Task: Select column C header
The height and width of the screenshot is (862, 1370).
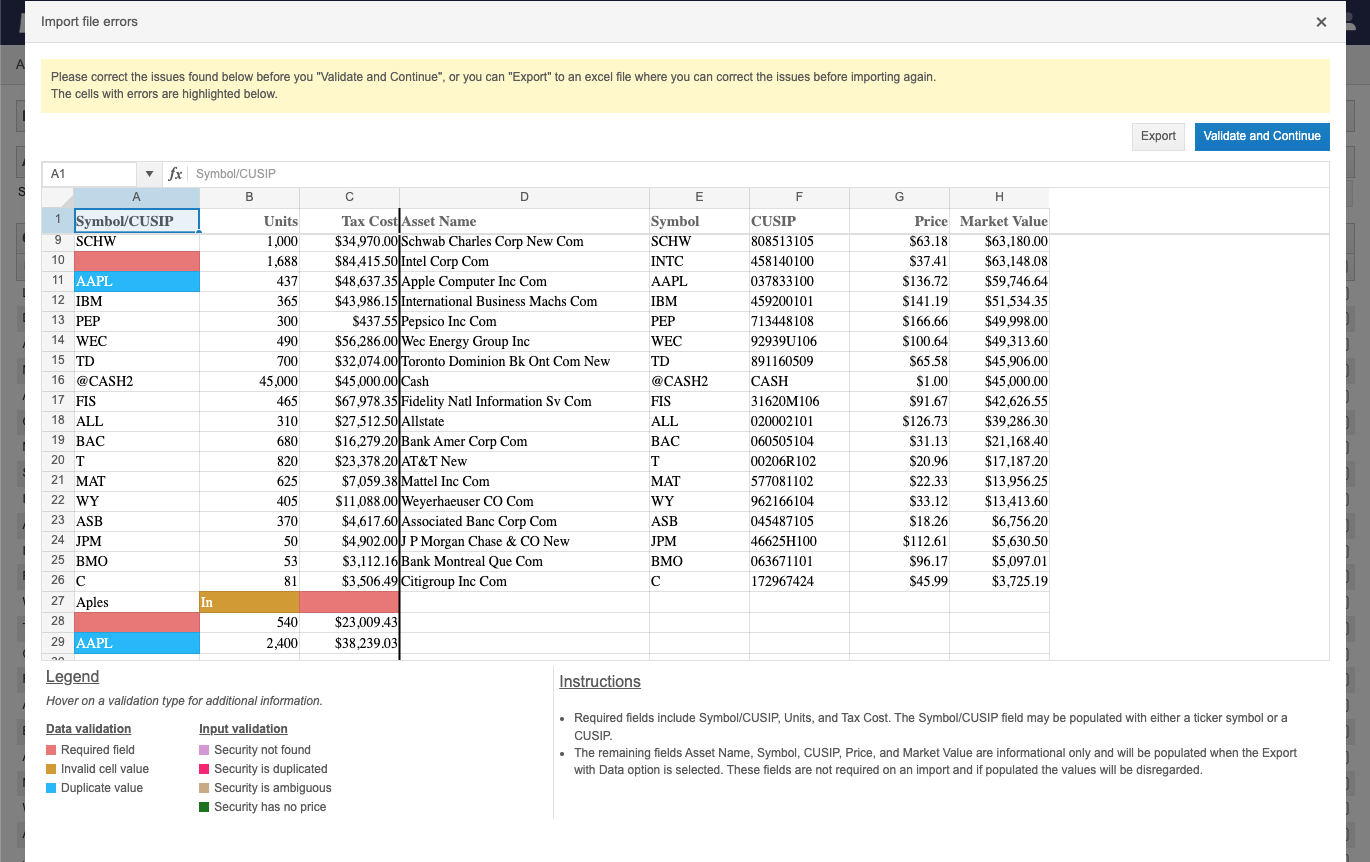Action: pyautogui.click(x=349, y=197)
